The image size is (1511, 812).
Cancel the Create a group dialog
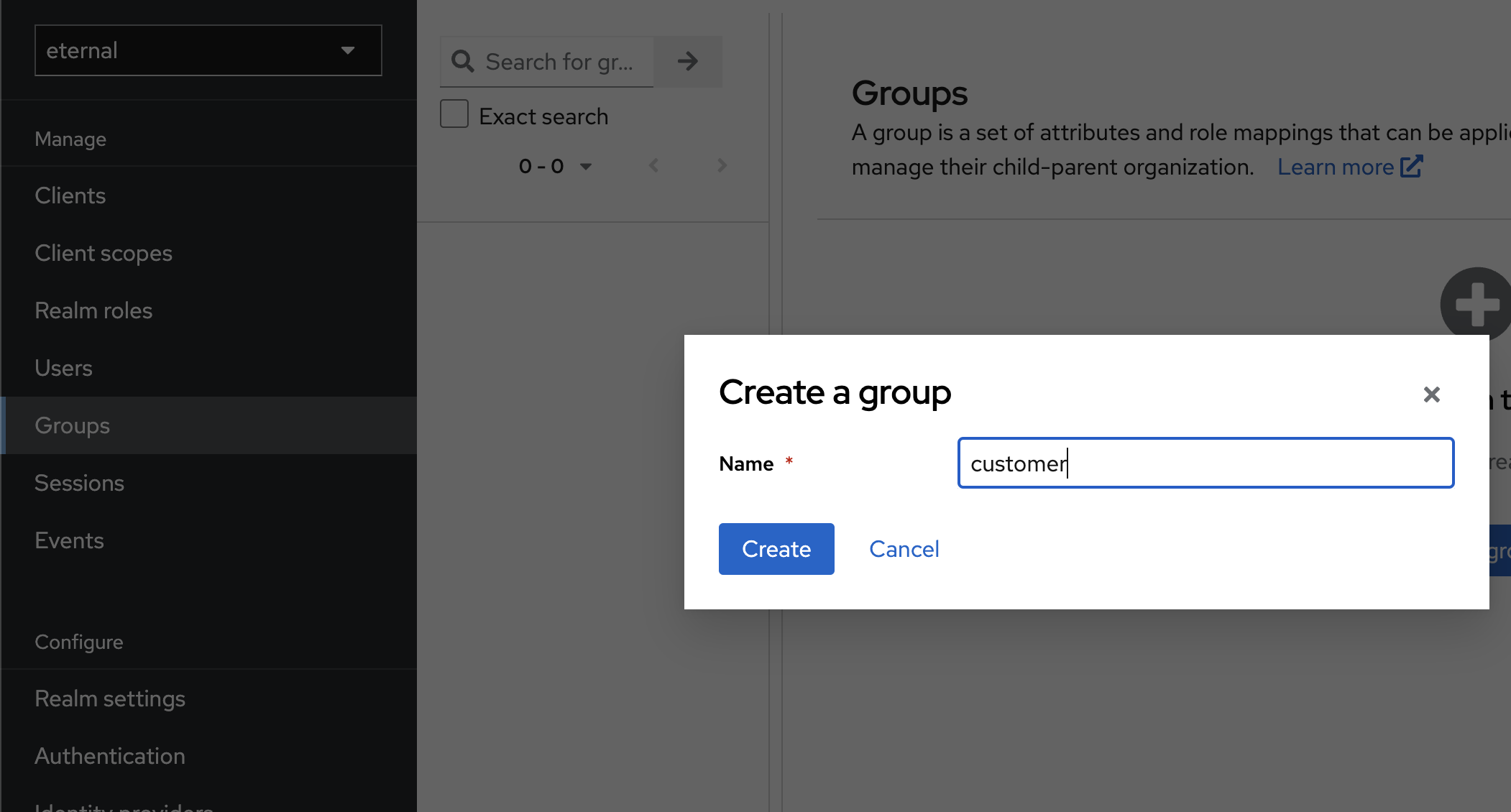[904, 549]
